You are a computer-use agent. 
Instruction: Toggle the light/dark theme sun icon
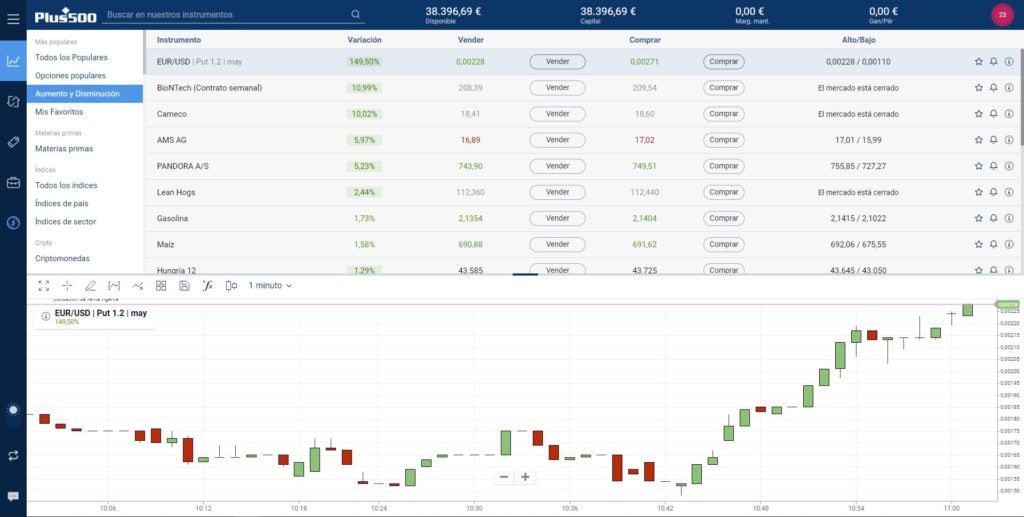click(x=13, y=410)
